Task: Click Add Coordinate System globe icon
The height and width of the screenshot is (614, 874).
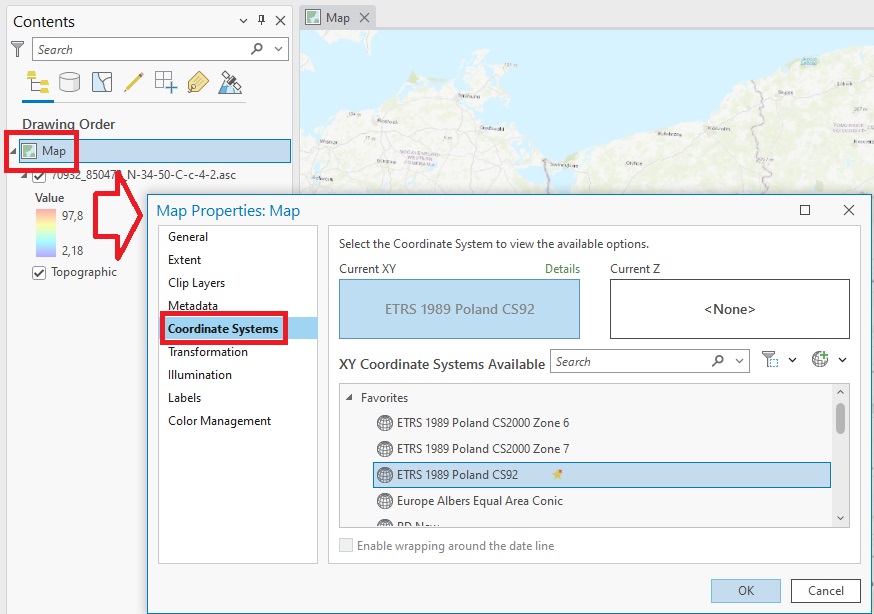Action: pyautogui.click(x=821, y=361)
